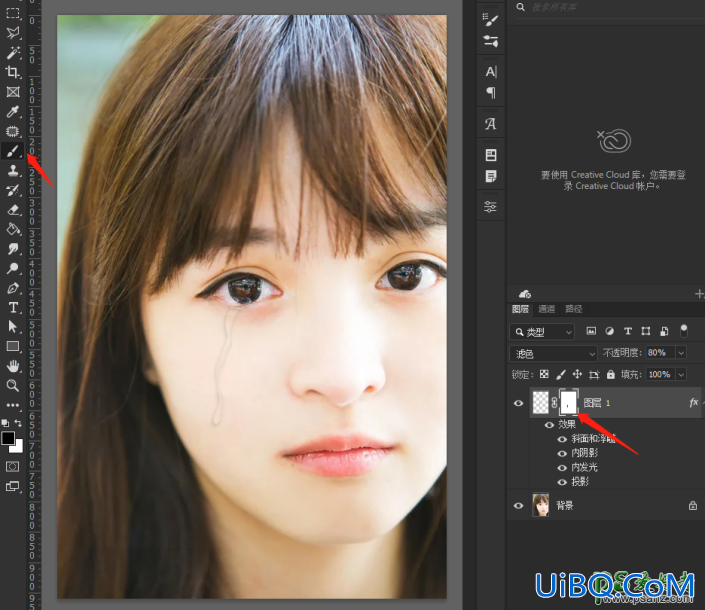Change screen mode
The image size is (705, 610).
coord(13,486)
